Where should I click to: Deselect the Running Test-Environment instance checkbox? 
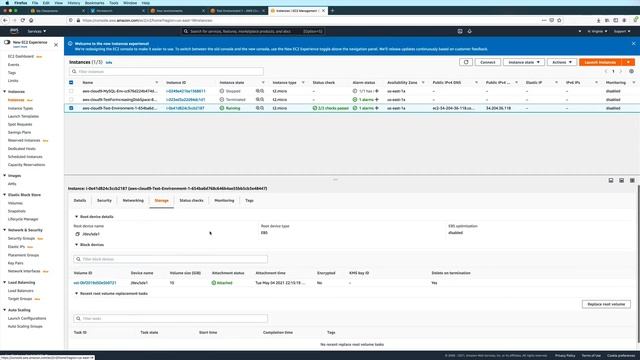[x=71, y=108]
